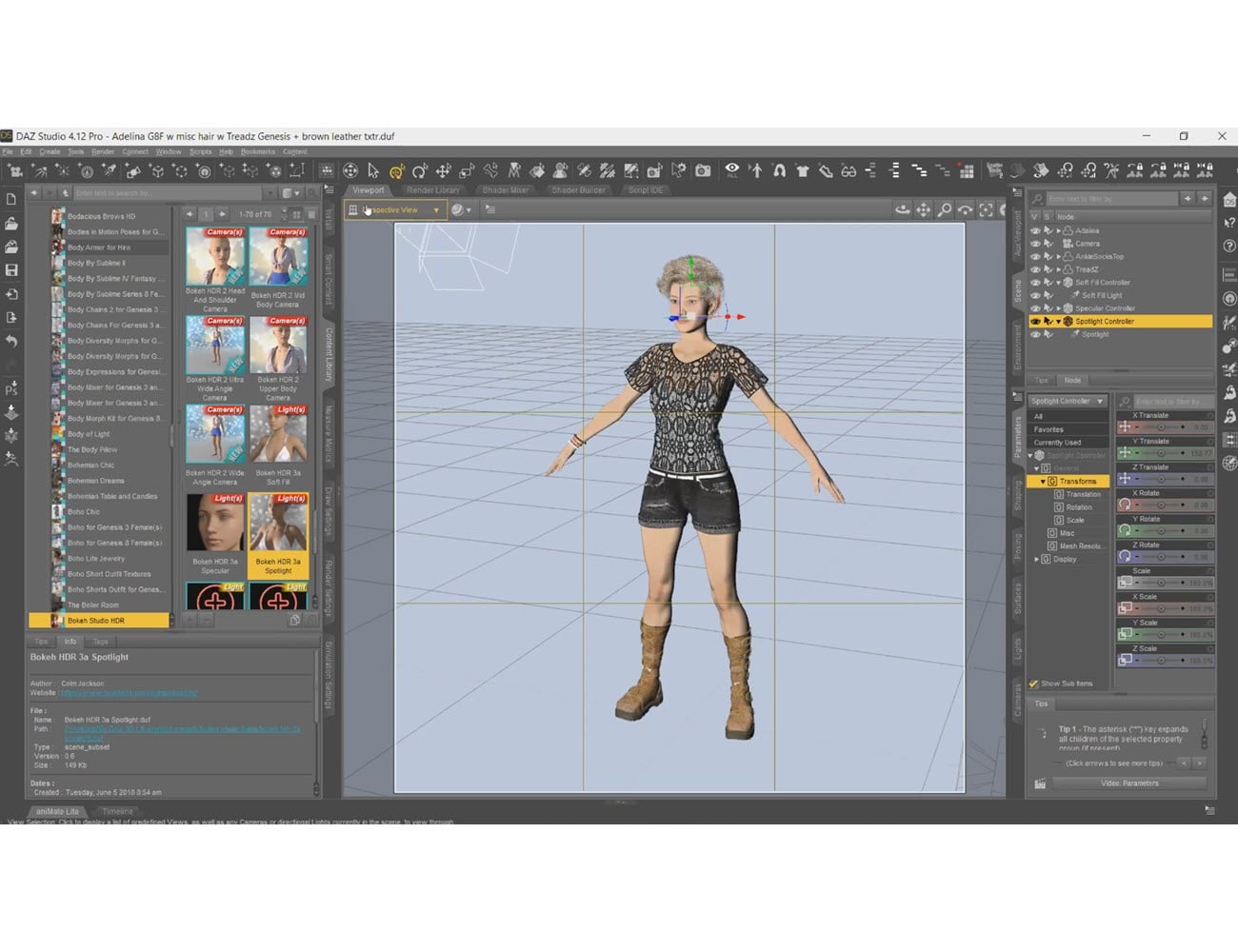The image size is (1238, 952).
Task: Click the Bokeh HDR 3a Spotlight thumbnail
Action: click(x=279, y=522)
